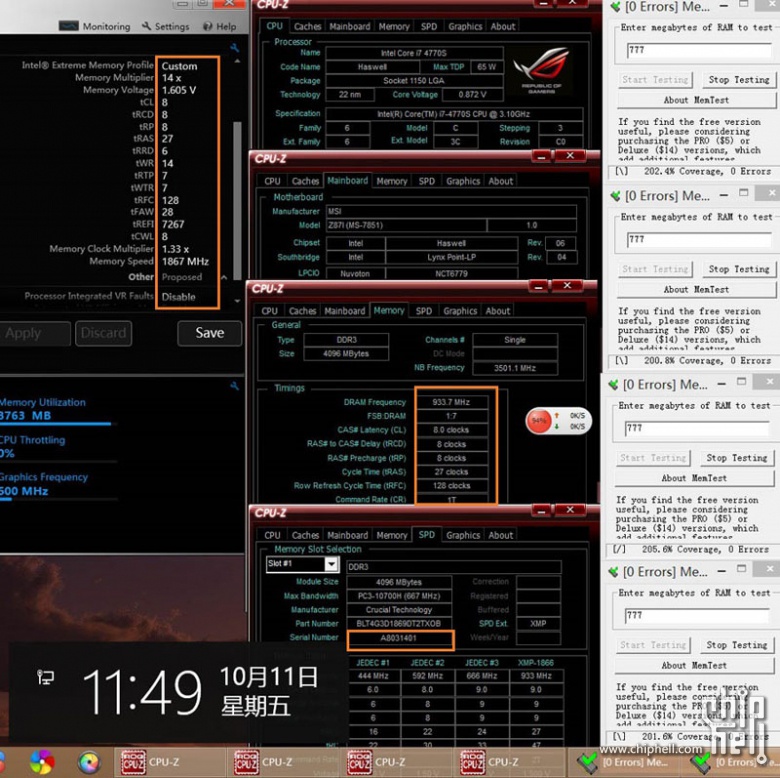Open Settings in Intel XTU top bar
The image size is (780, 778).
click(x=166, y=26)
